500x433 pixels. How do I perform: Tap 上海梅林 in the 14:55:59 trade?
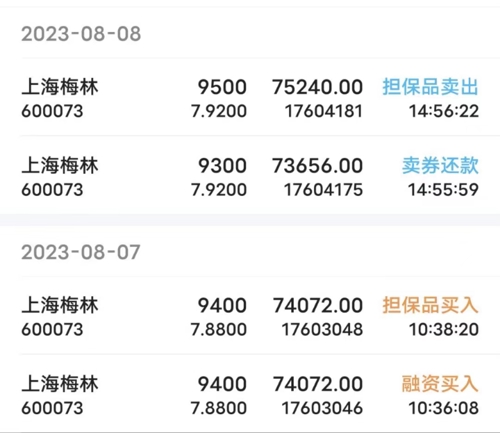pos(60,165)
